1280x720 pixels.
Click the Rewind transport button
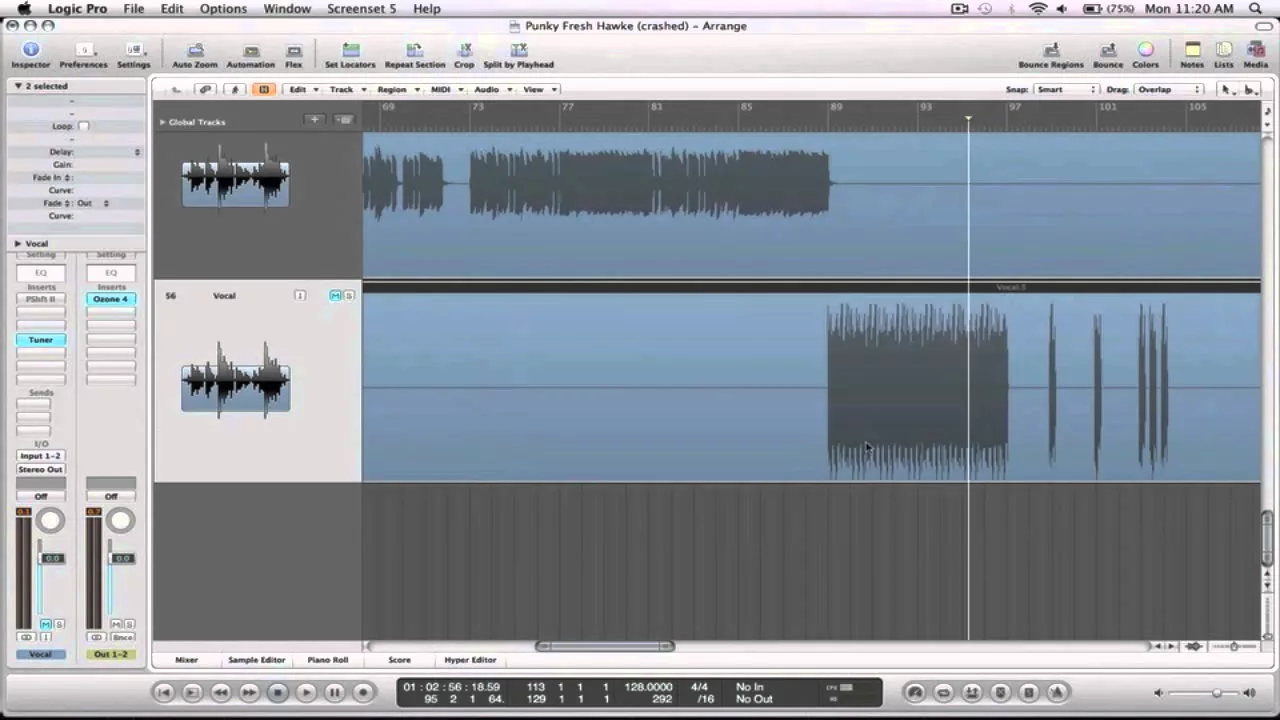[221, 692]
